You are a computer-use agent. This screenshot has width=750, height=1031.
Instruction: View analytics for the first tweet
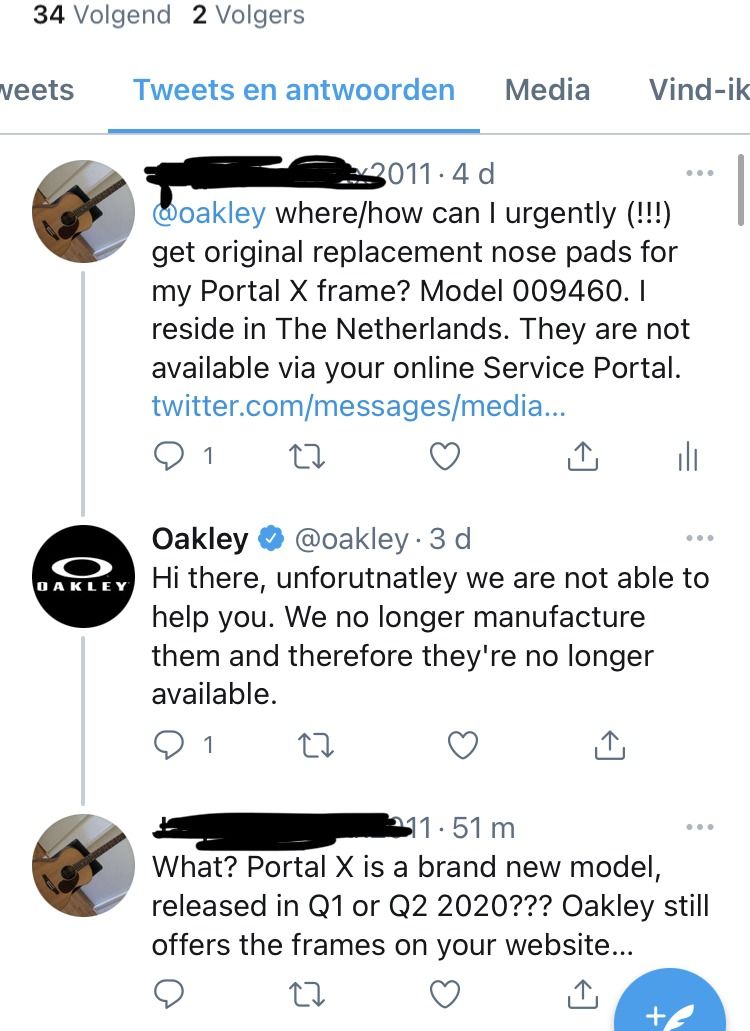pyautogui.click(x=688, y=456)
